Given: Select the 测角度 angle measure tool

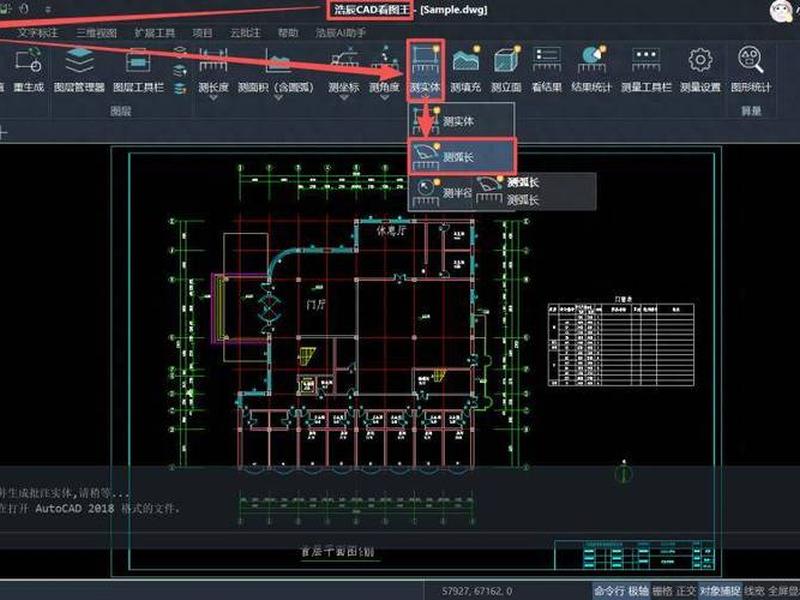Looking at the screenshot, I should (384, 68).
